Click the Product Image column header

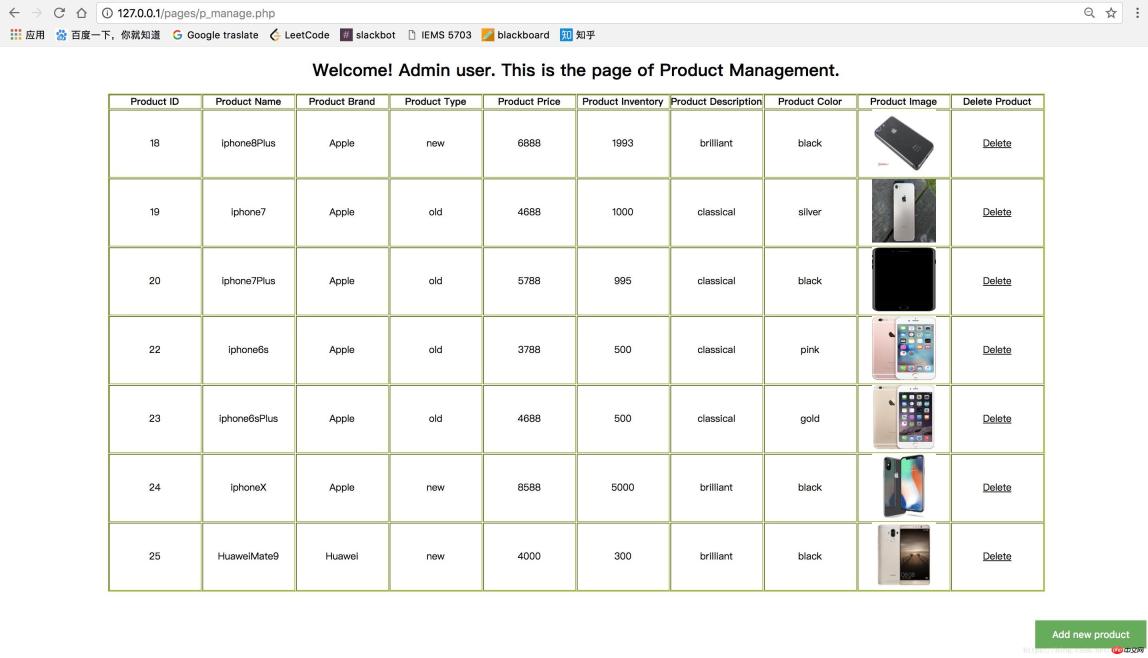click(x=903, y=102)
